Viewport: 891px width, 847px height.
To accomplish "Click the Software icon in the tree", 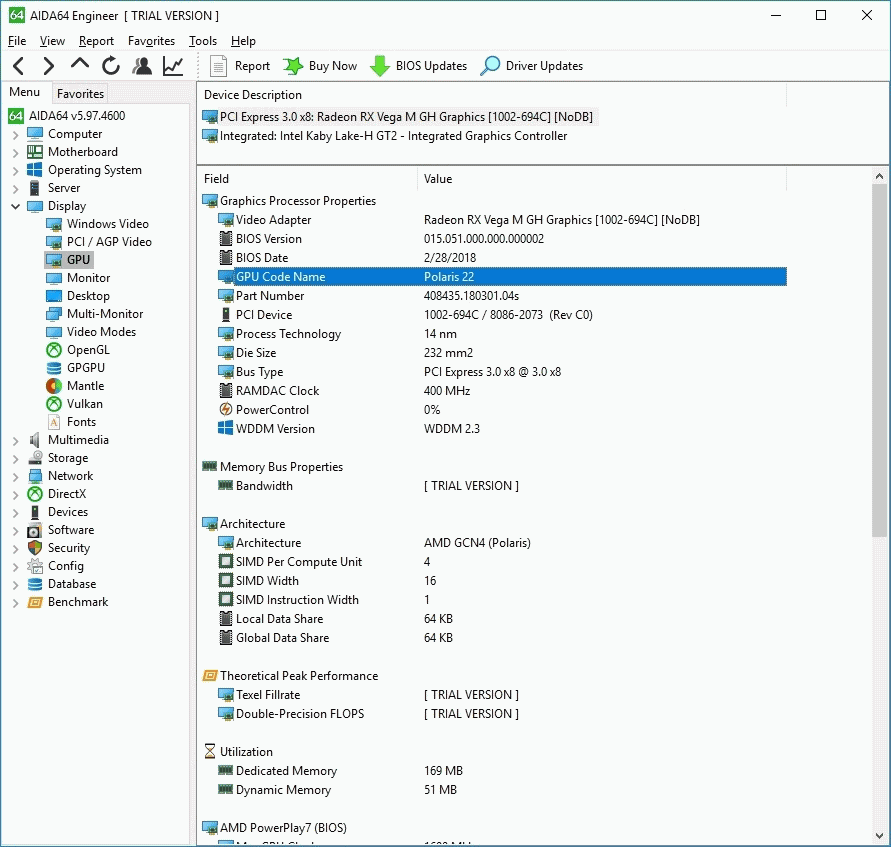I will point(35,531).
